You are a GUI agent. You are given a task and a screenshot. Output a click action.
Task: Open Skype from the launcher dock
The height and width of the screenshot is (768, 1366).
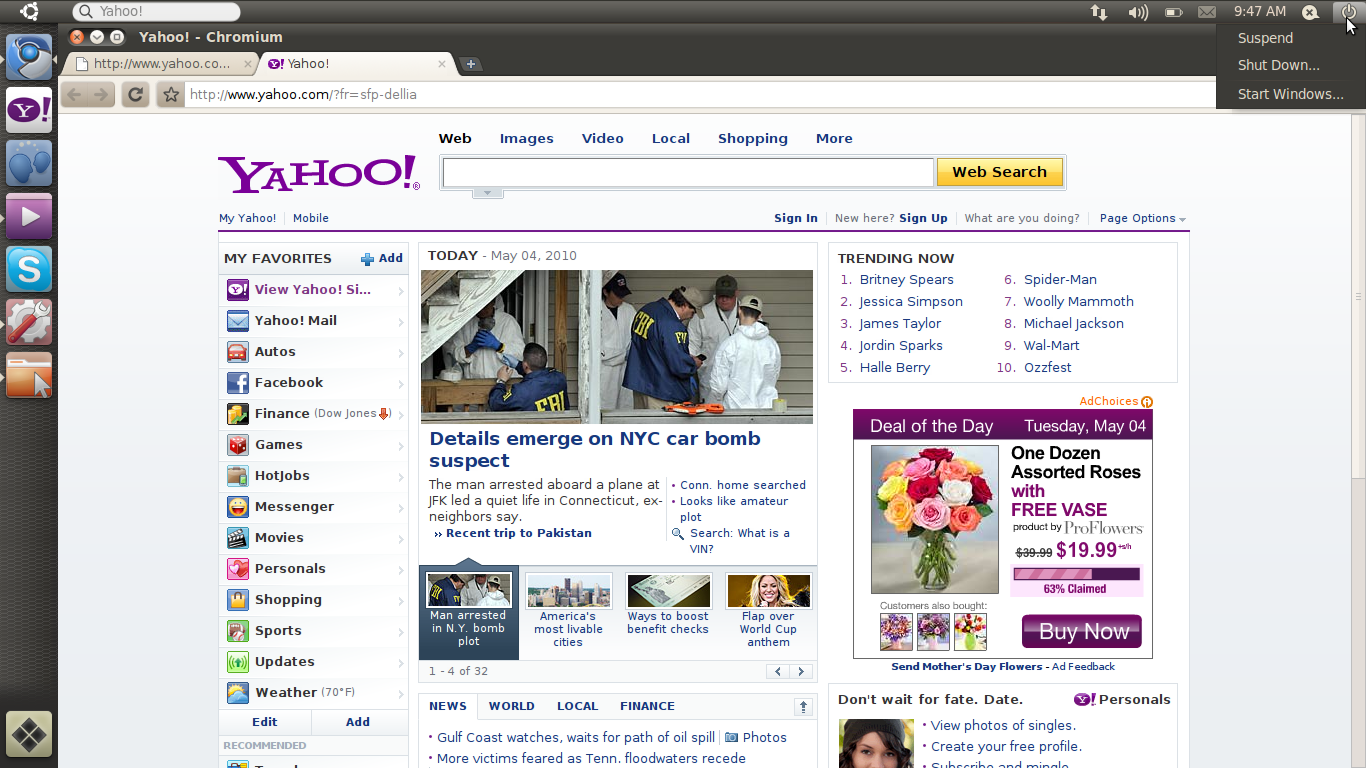point(29,269)
